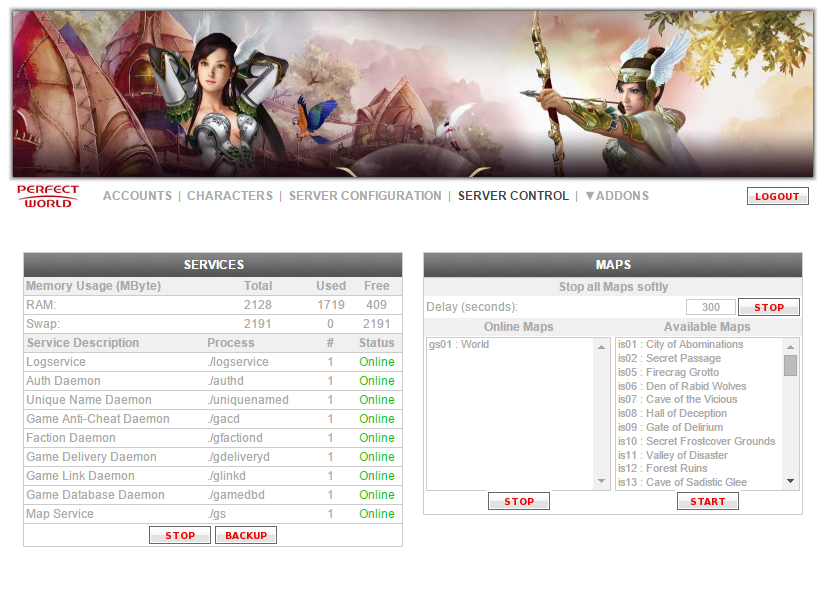Open the ACCOUNTS menu item
Image resolution: width=829 pixels, height=601 pixels.
pyautogui.click(x=137, y=196)
